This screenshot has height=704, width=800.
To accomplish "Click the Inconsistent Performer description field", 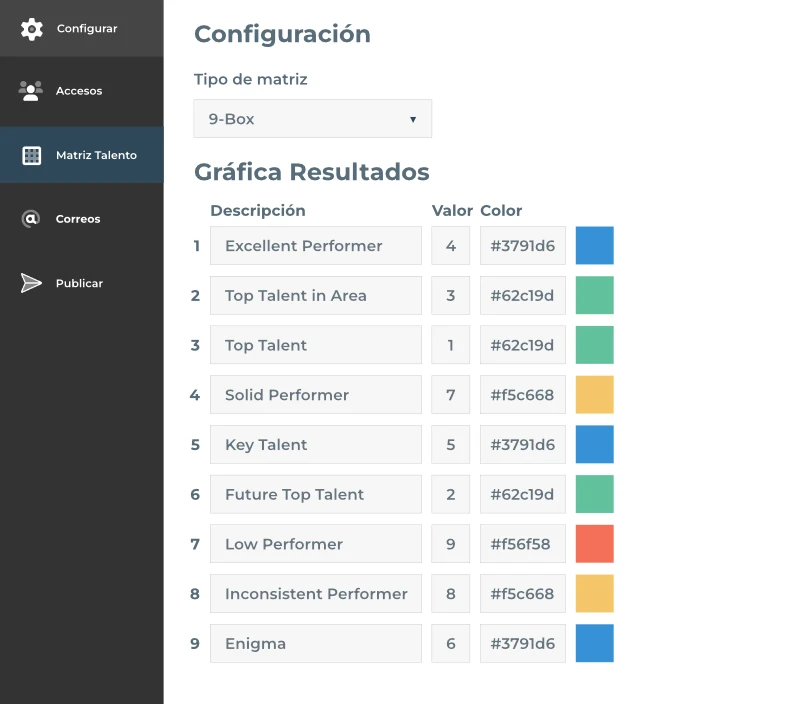I will click(316, 594).
